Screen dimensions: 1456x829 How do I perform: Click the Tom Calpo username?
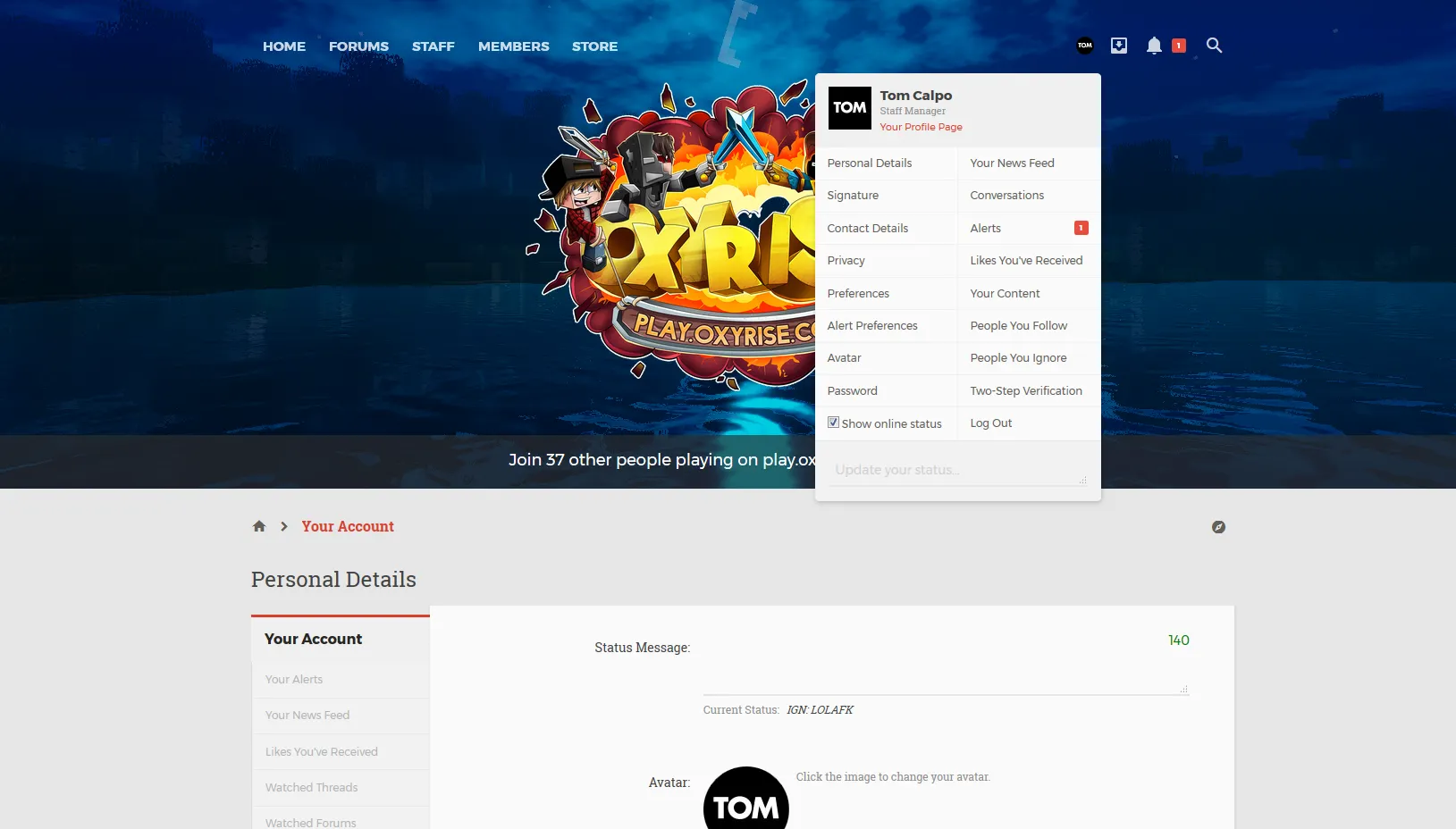915,96
